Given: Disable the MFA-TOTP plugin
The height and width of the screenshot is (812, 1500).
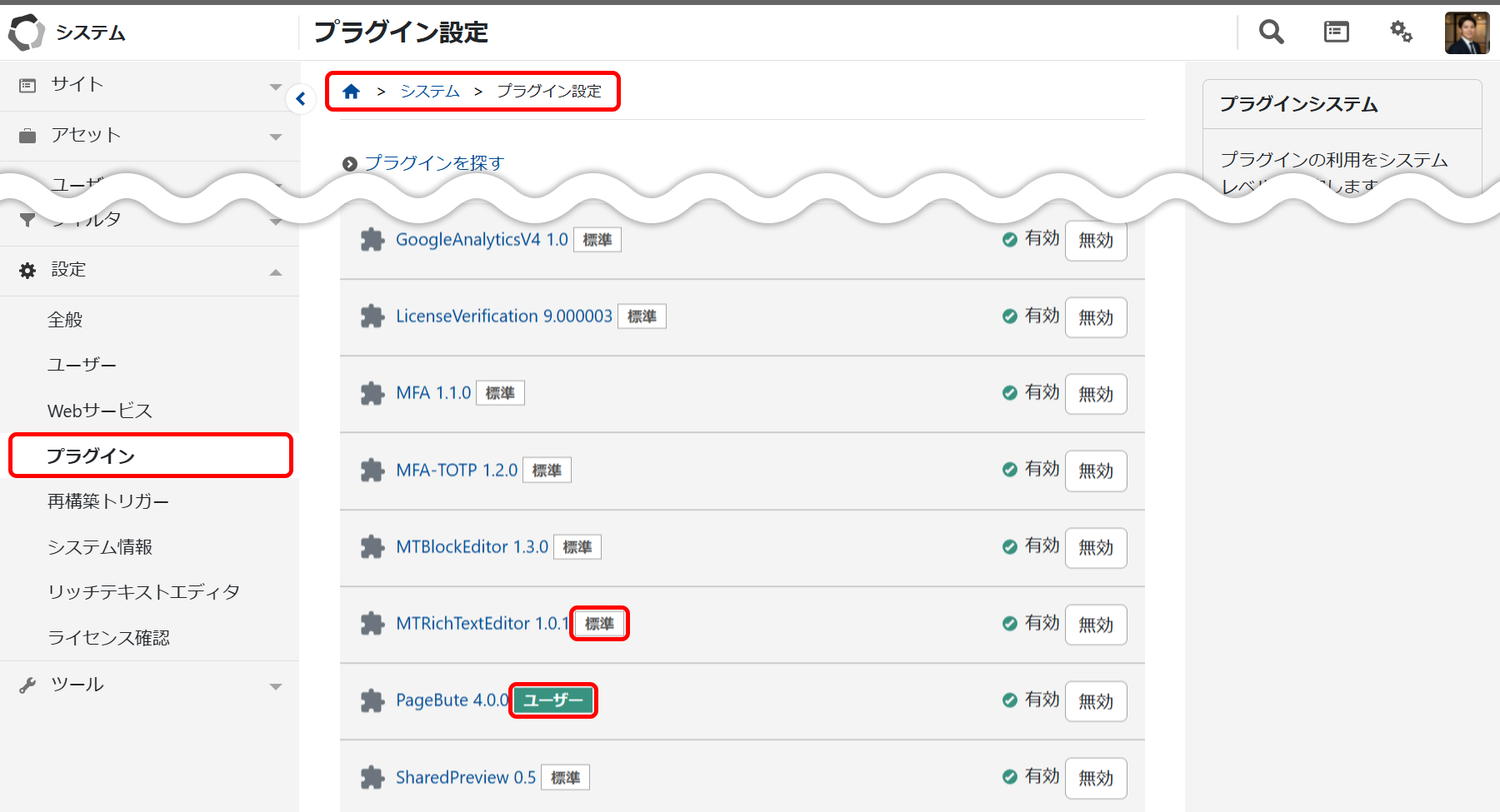Looking at the screenshot, I should click(x=1095, y=471).
